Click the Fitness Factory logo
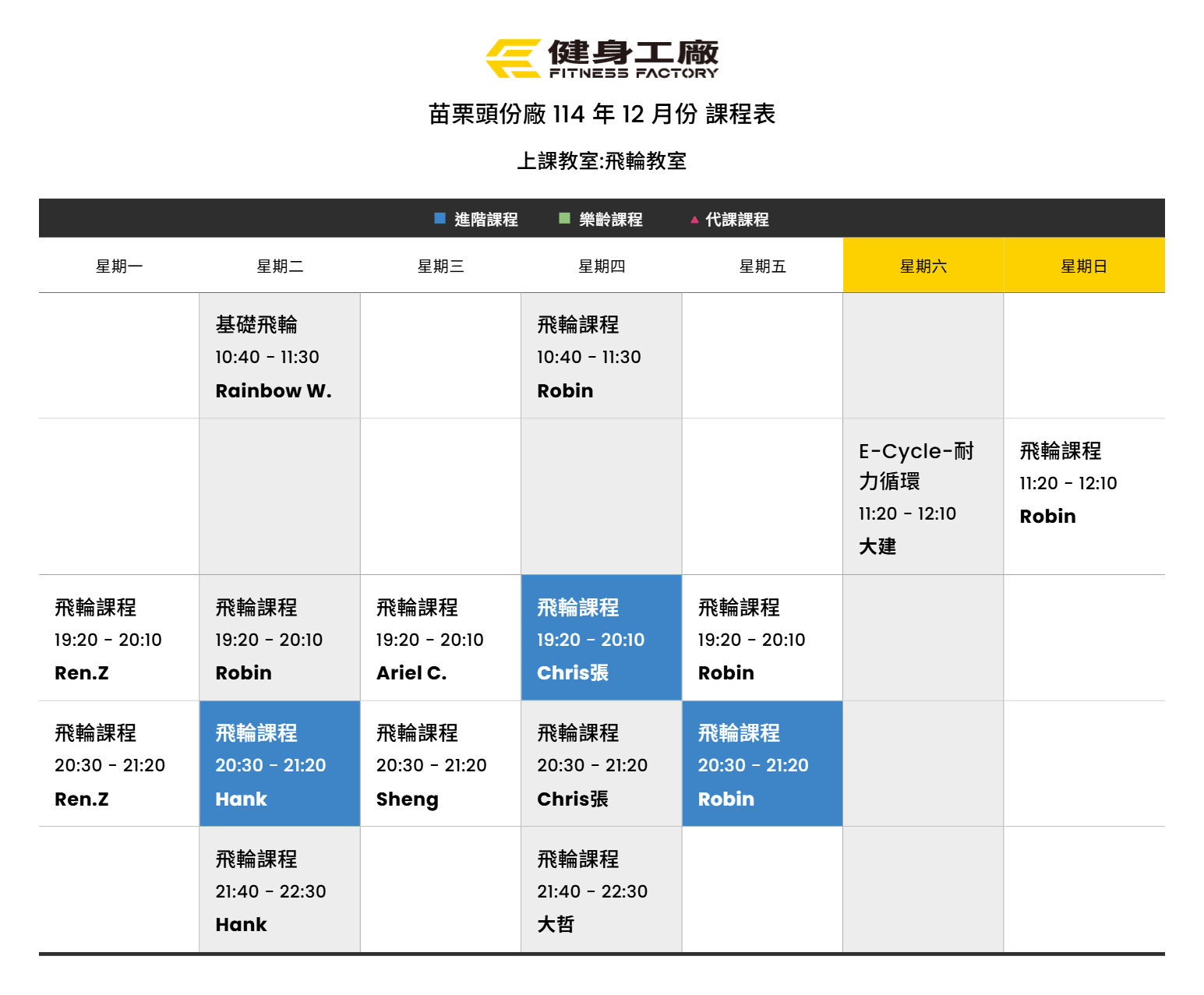 [x=602, y=58]
